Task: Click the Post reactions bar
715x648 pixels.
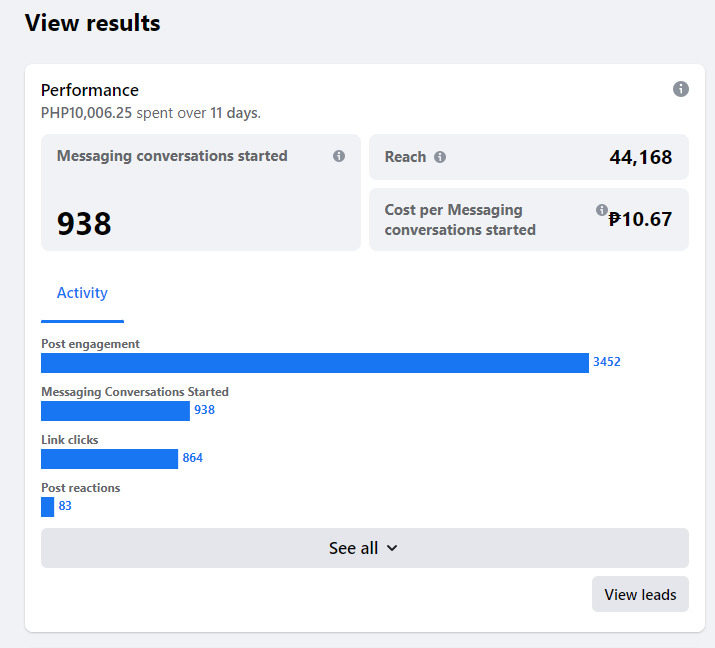Action: pyautogui.click(x=48, y=507)
